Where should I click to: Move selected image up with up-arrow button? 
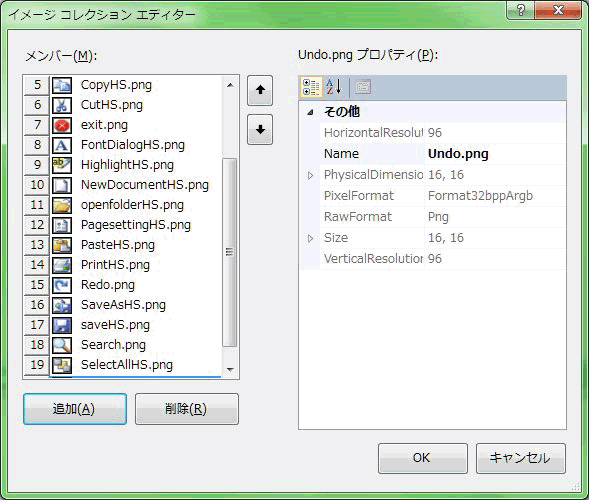coord(260,90)
